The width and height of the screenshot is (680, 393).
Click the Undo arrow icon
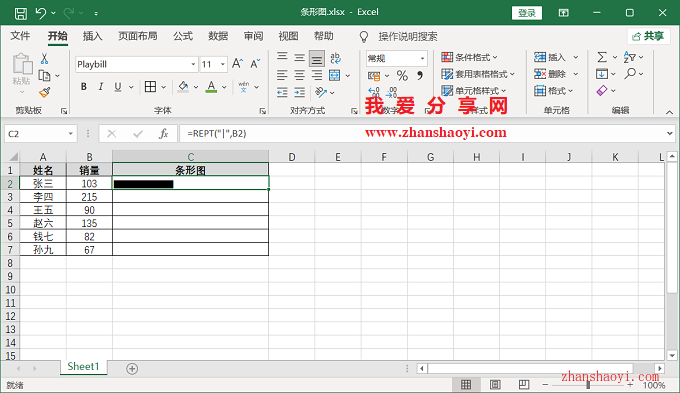pos(41,13)
